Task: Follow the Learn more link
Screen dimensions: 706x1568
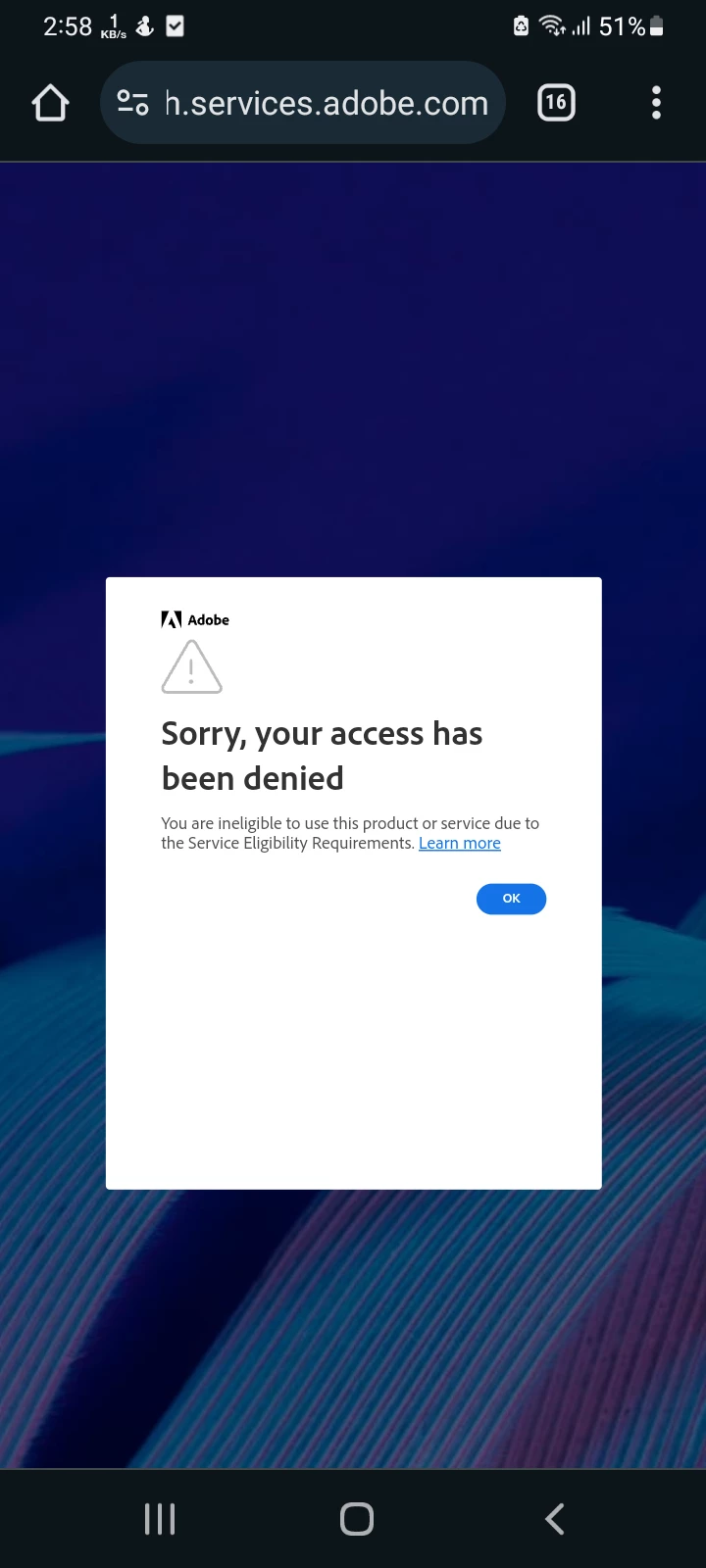Action: [460, 843]
